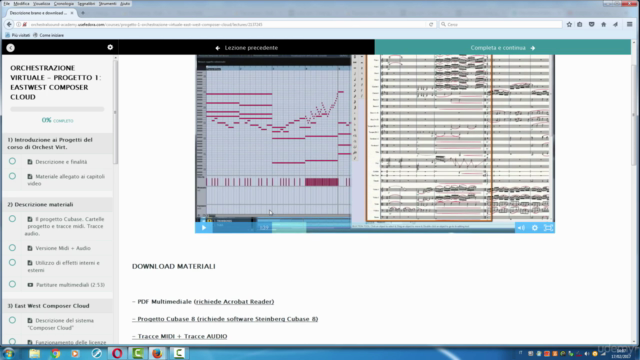The image size is (640, 360).
Task: Play the video lecture
Action: pos(204,228)
